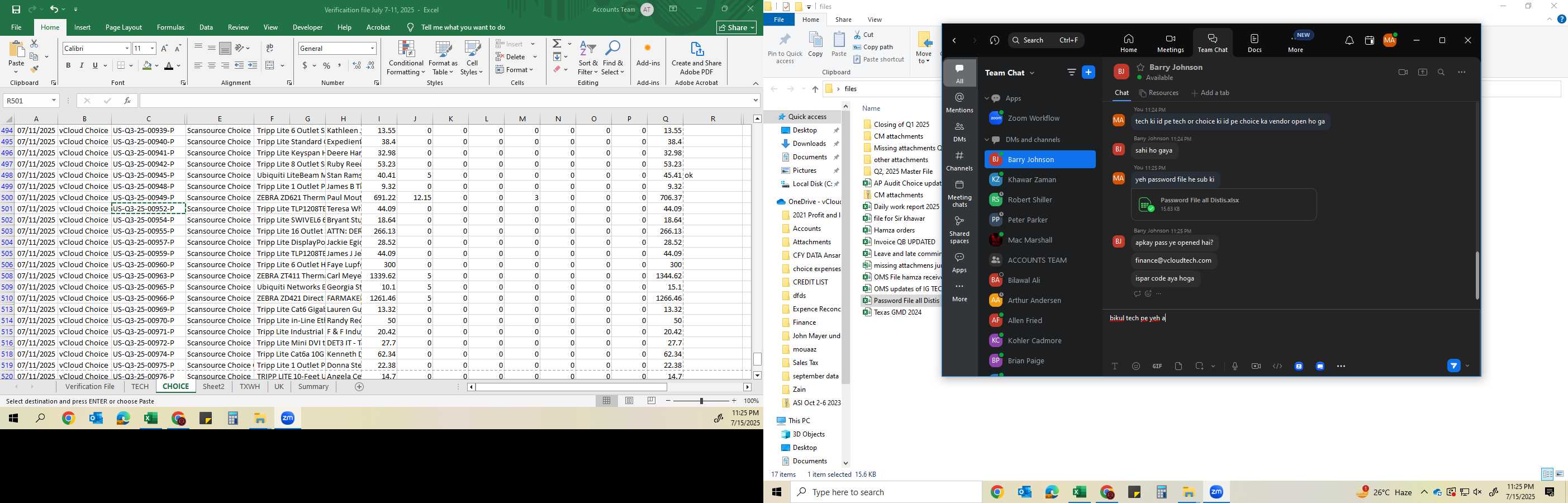This screenshot has height=503, width=1568.
Task: Click Increase Decimal icon in Excel
Action: tap(357, 65)
